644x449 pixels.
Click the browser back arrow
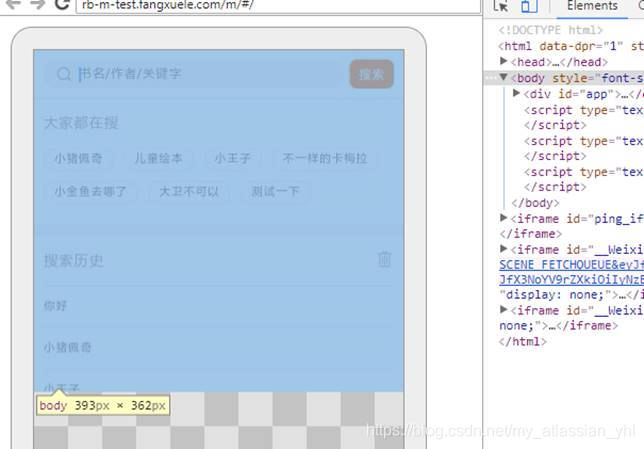(14, 4)
